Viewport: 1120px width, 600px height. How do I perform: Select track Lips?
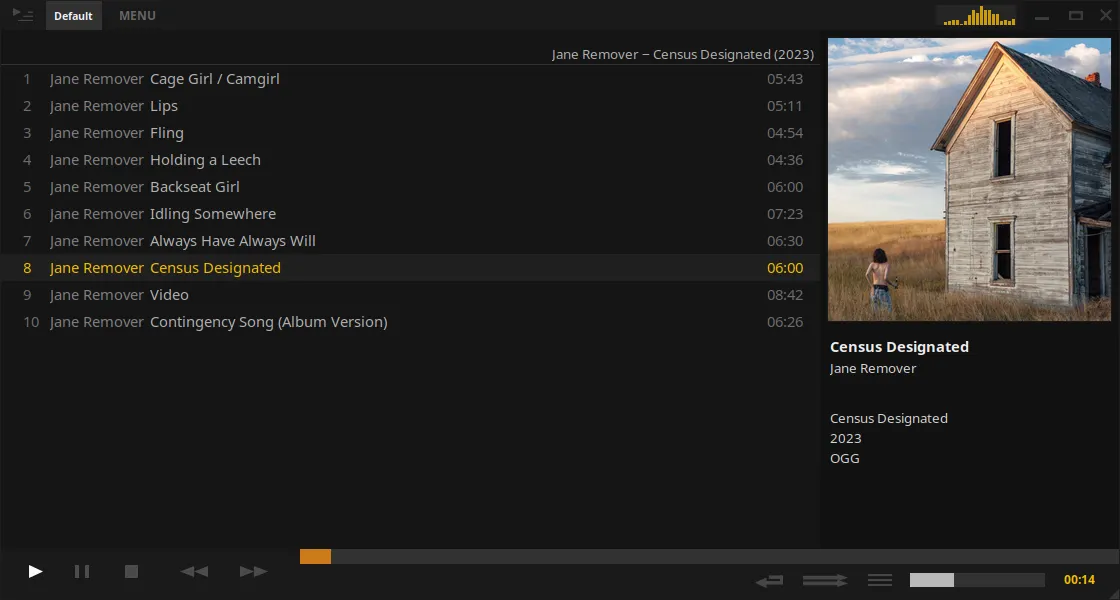pyautogui.click(x=410, y=106)
